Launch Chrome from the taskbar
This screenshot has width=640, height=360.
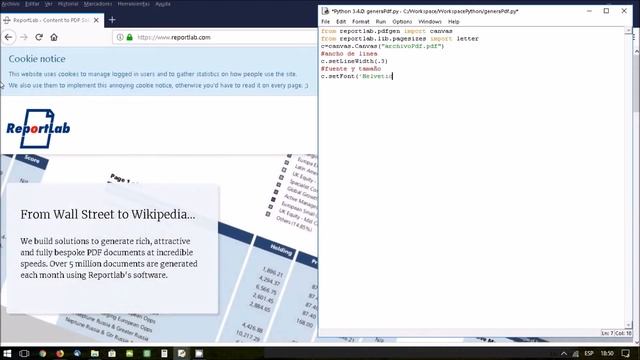point(42,353)
